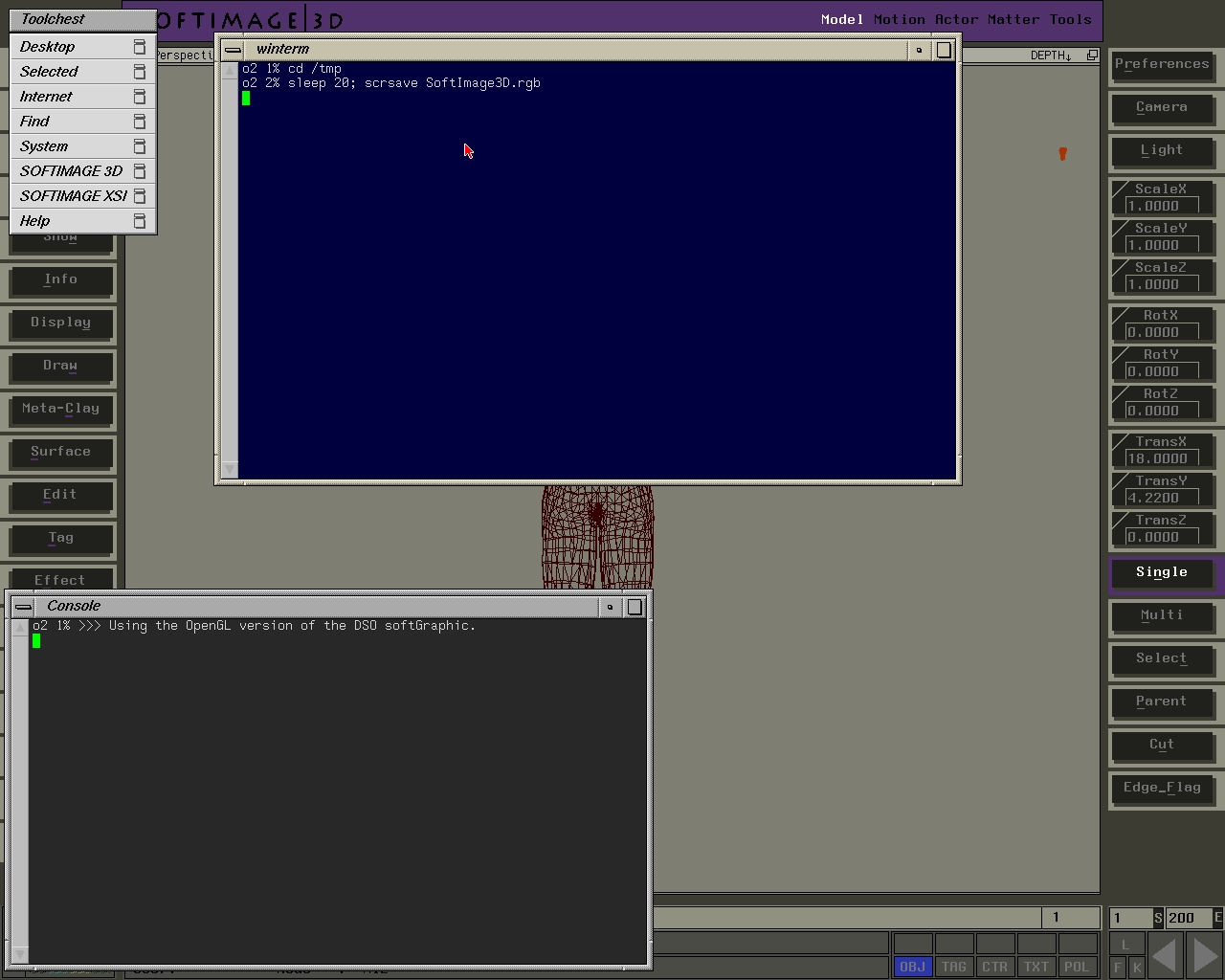Expand Find menu in Toolchest

coord(83,122)
